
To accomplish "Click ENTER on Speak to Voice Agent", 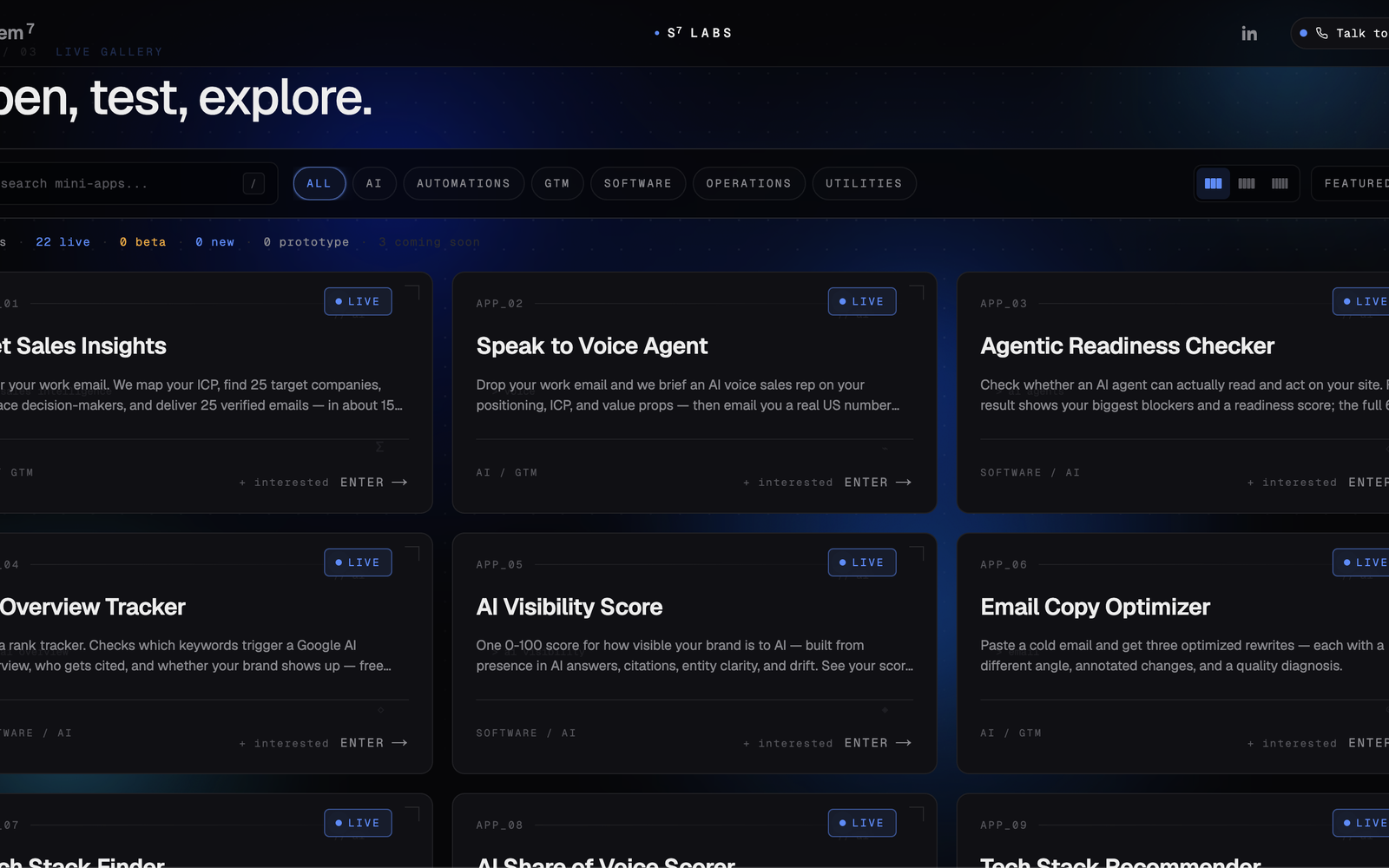I will [878, 482].
